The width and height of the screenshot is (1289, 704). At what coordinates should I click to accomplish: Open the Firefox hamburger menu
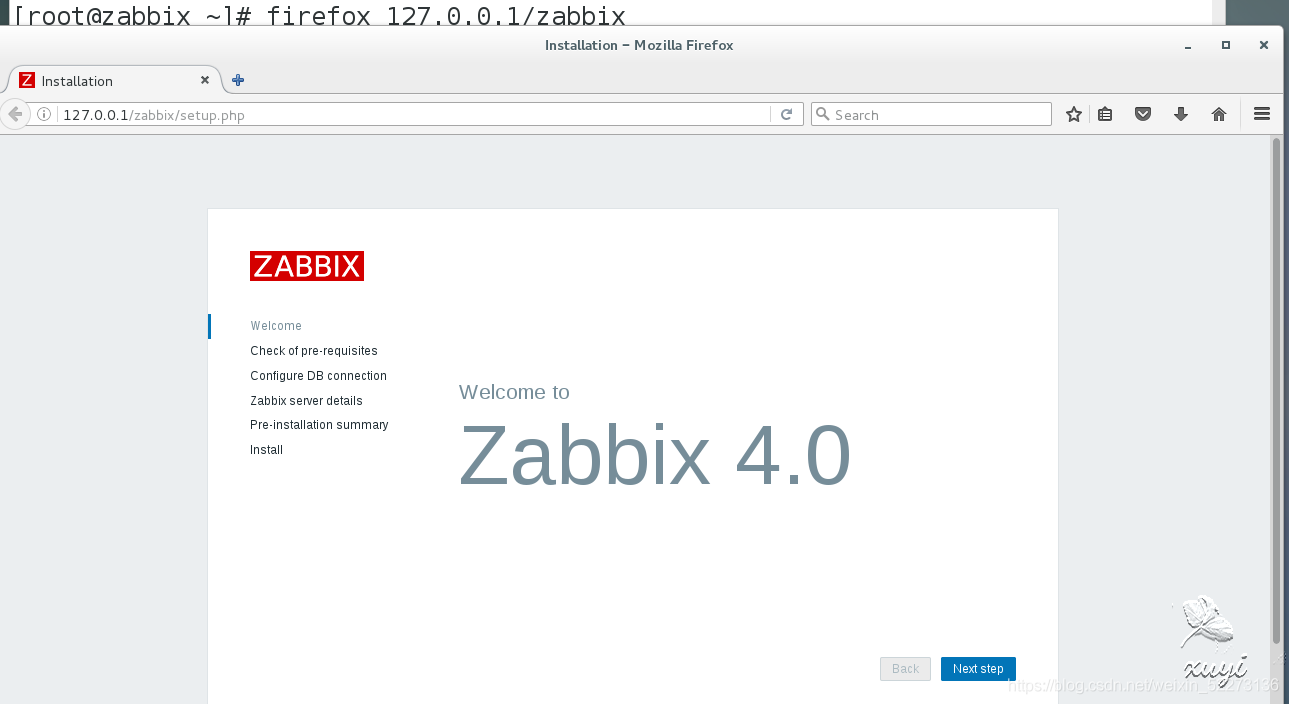point(1262,115)
